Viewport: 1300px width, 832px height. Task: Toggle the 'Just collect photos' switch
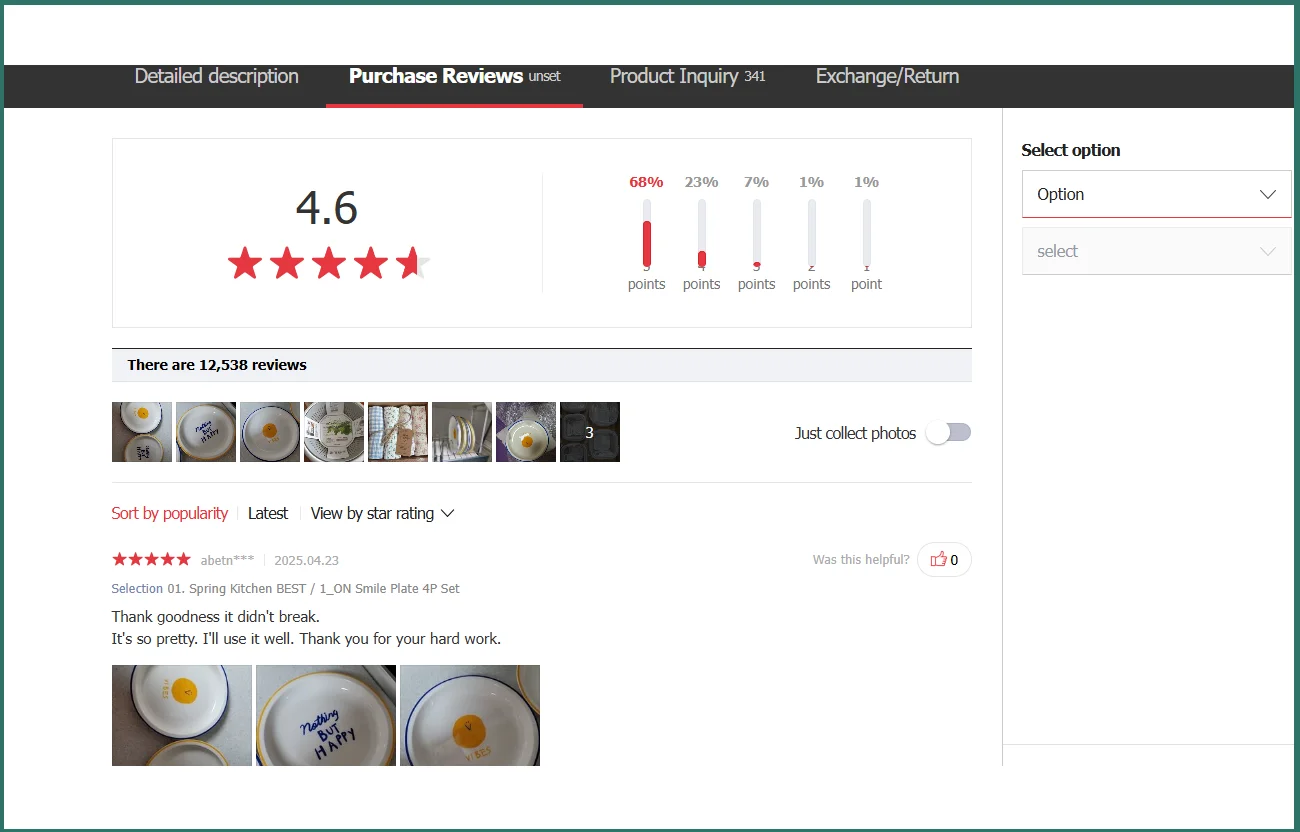coord(948,432)
